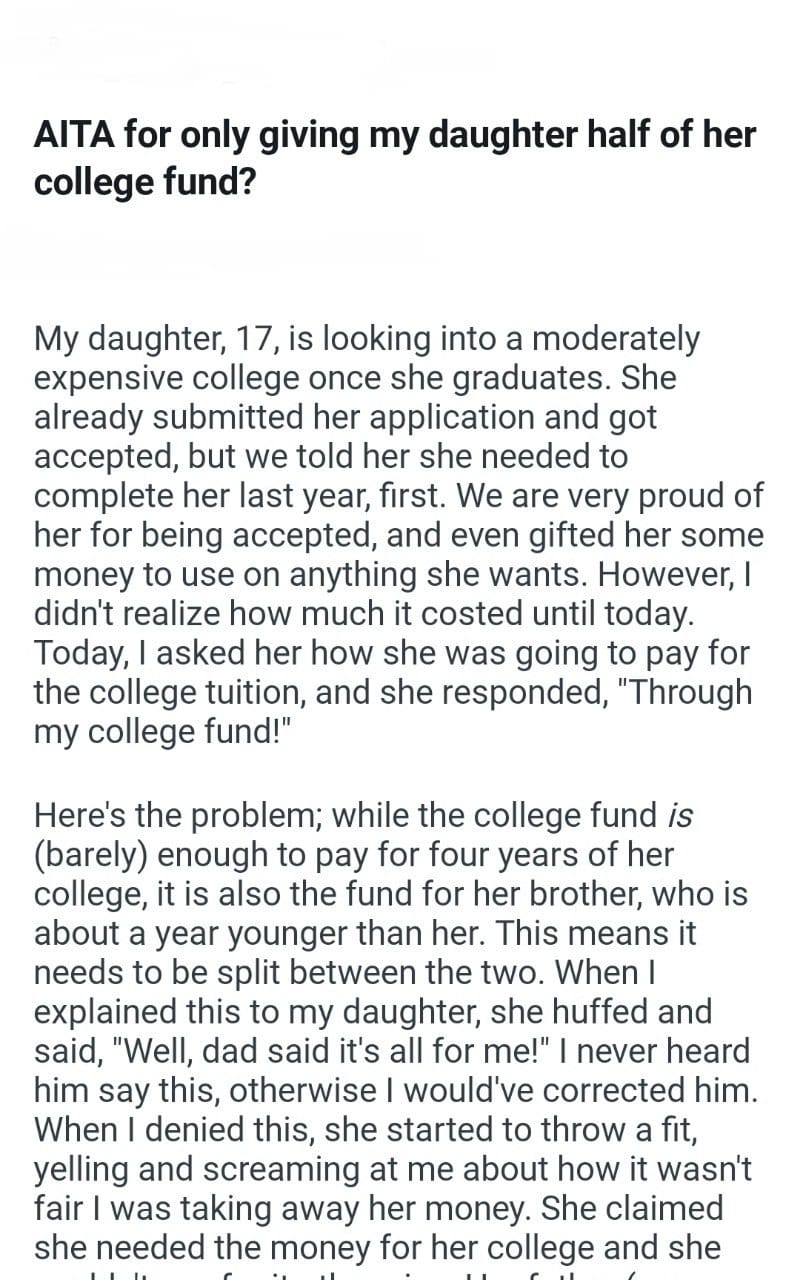Click the word AITA in the title
This screenshot has height=1280, width=800.
tap(73, 134)
